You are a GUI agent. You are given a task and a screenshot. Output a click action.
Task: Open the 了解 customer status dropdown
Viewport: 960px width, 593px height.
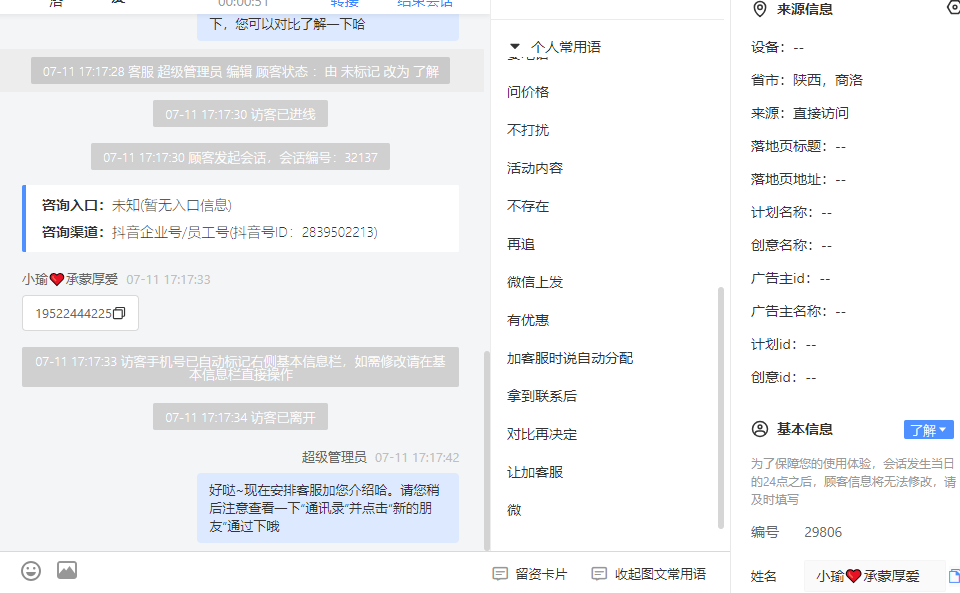tap(928, 430)
